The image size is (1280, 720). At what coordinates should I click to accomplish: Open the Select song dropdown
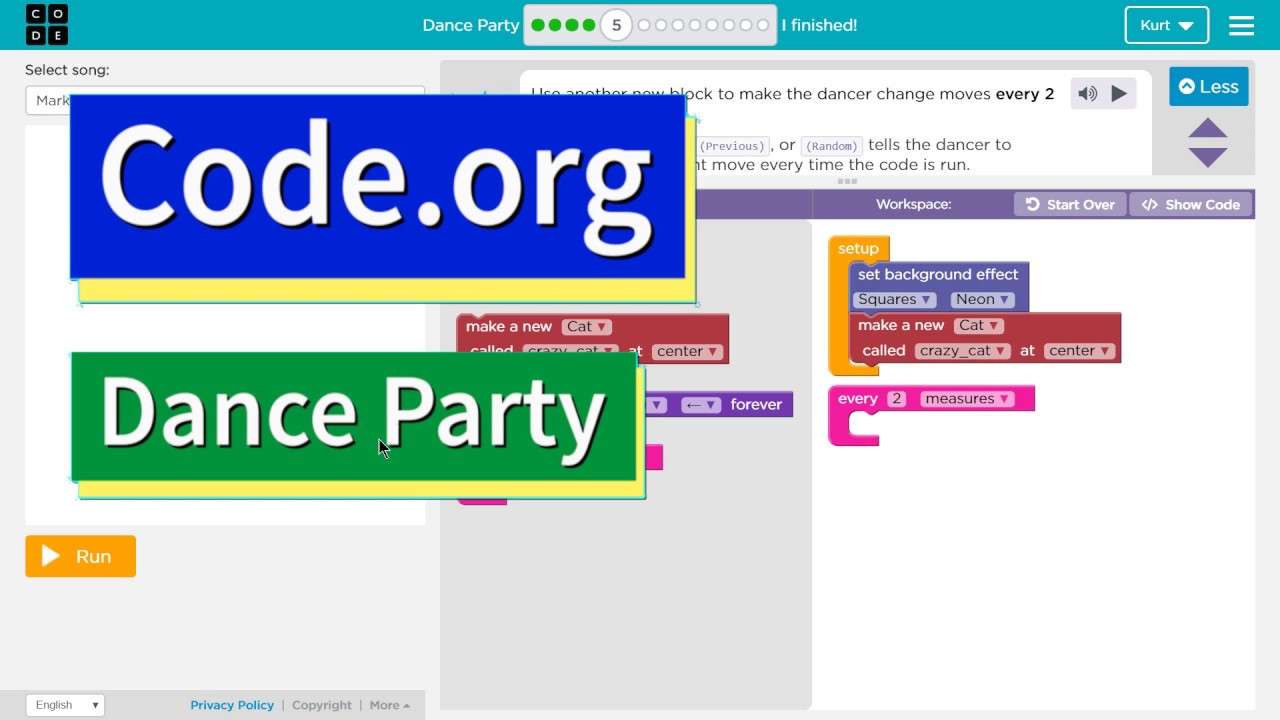tap(225, 100)
